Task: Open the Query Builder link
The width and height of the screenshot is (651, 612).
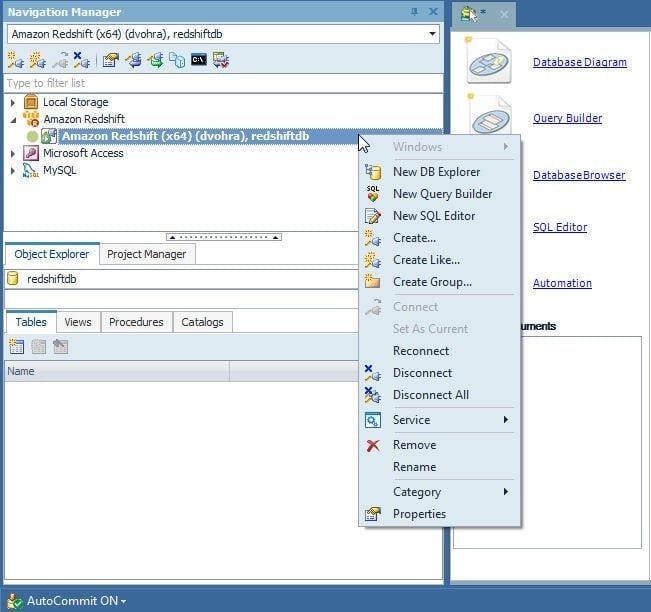Action: click(567, 118)
